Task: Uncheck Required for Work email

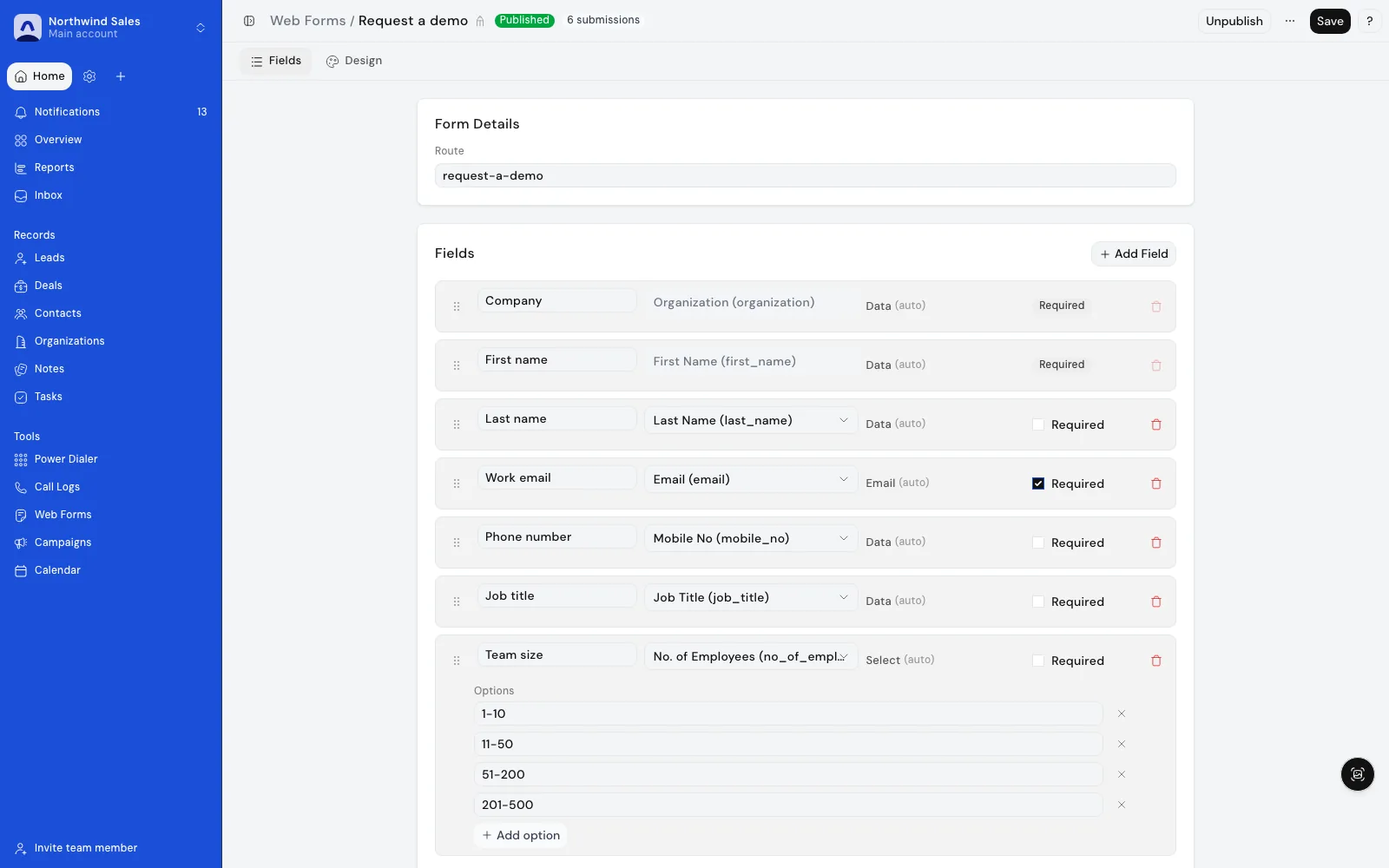Action: [1038, 483]
